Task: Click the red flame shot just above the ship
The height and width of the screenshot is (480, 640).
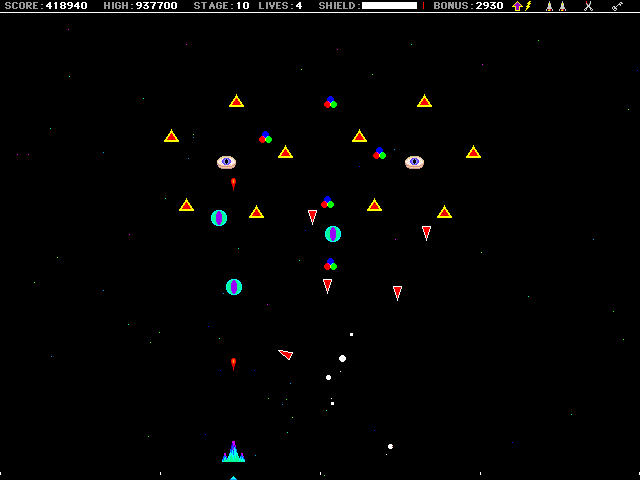Action: [x=233, y=364]
